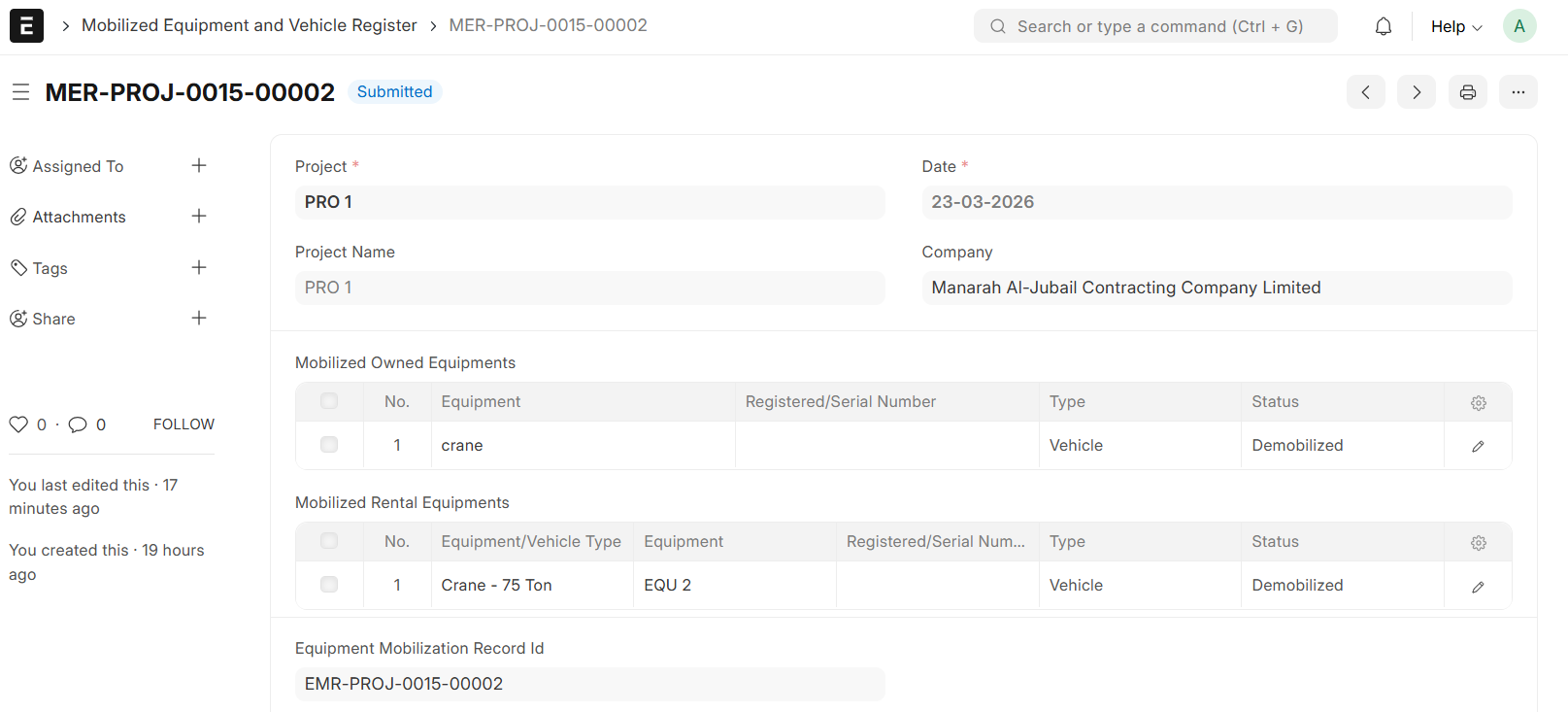The width and height of the screenshot is (1568, 712).
Task: Check the Crane - 75 Ton row
Action: (329, 585)
